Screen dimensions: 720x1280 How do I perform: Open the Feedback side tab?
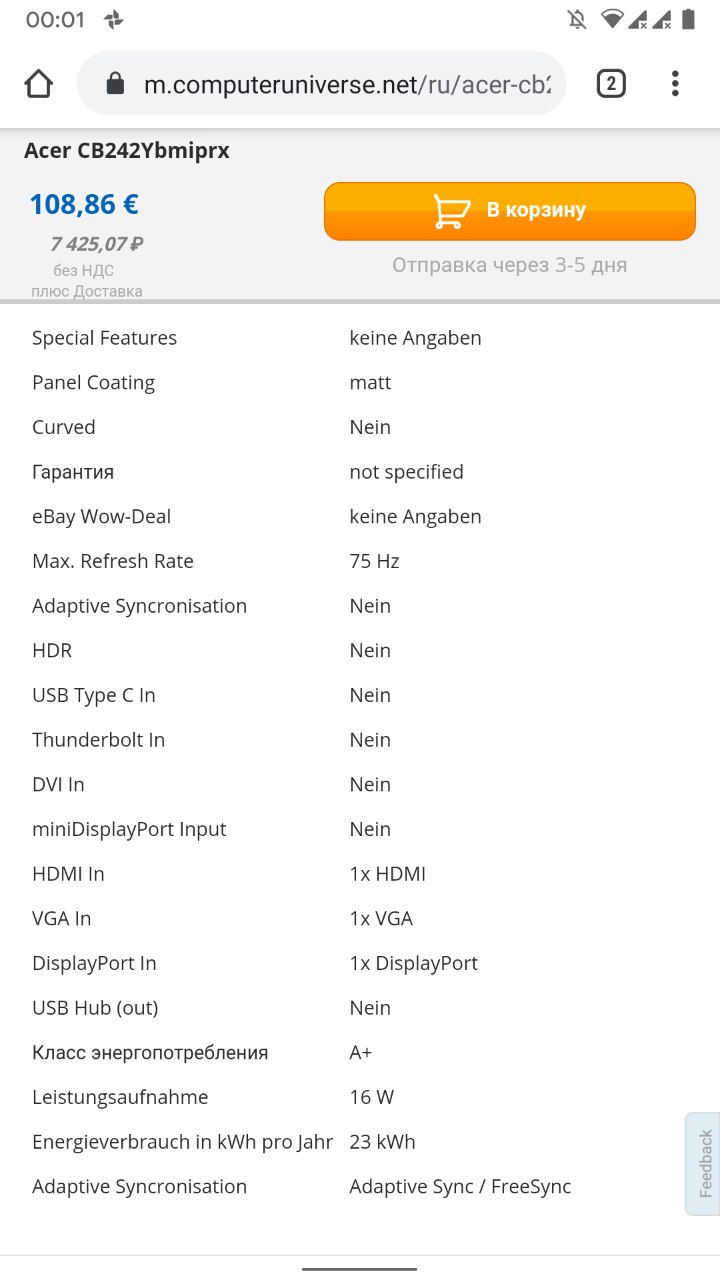click(703, 1163)
